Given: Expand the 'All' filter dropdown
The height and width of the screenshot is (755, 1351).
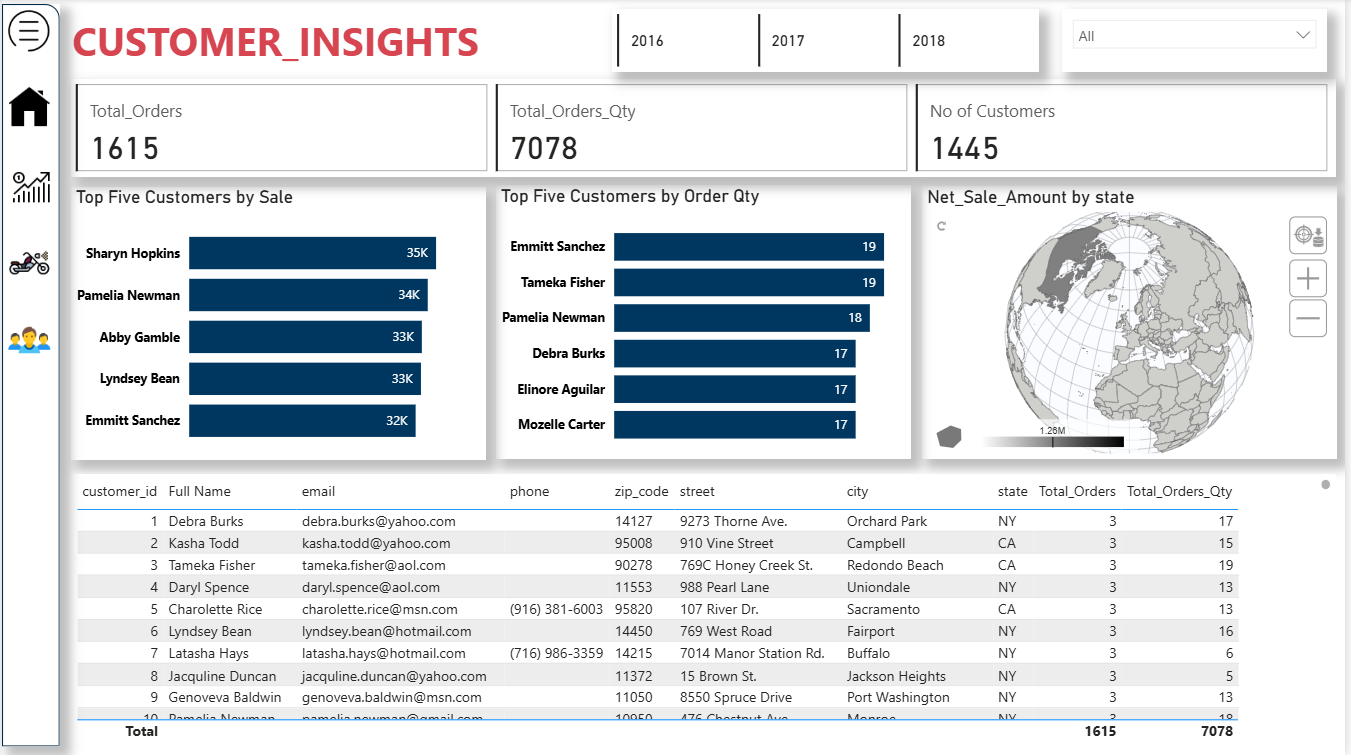Looking at the screenshot, I should tap(1194, 36).
